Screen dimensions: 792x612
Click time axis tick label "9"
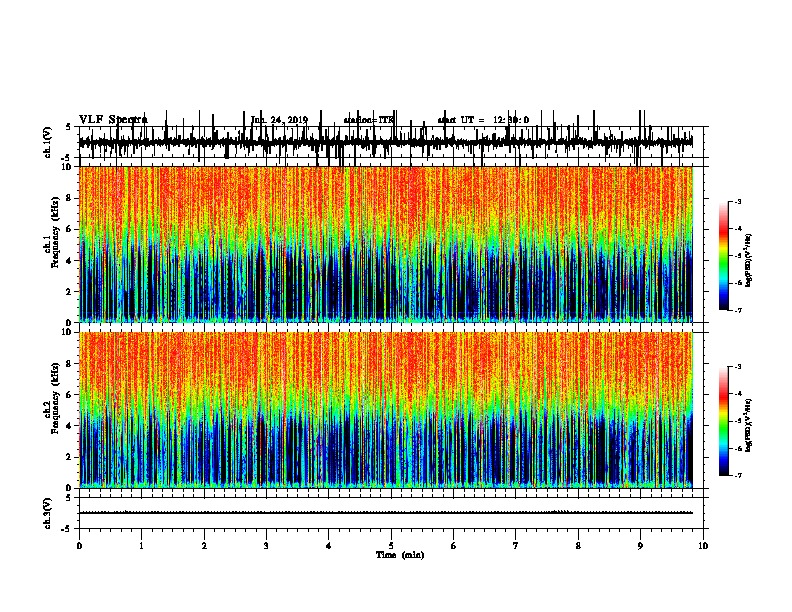tap(640, 546)
